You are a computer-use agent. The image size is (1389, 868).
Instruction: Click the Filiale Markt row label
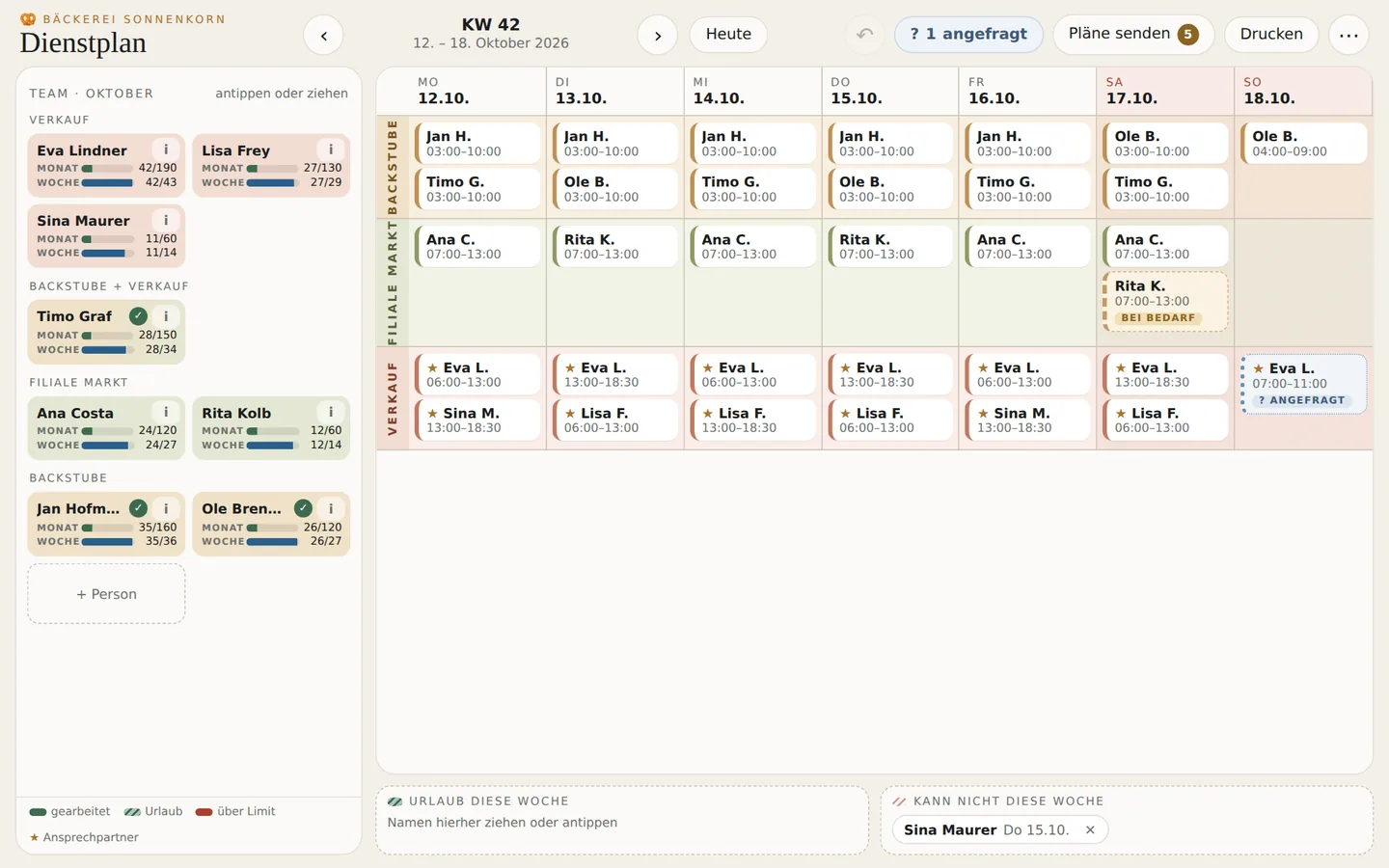point(393,283)
